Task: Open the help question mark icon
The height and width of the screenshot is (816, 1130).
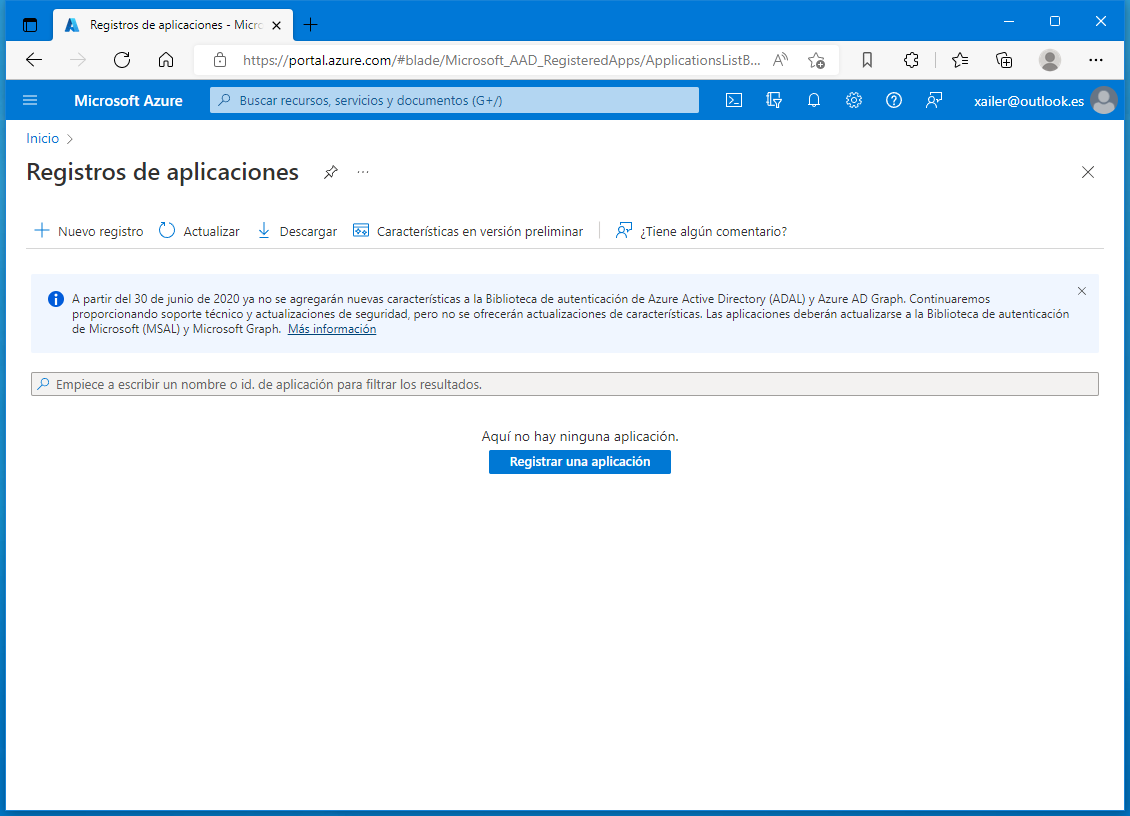Action: pyautogui.click(x=894, y=100)
